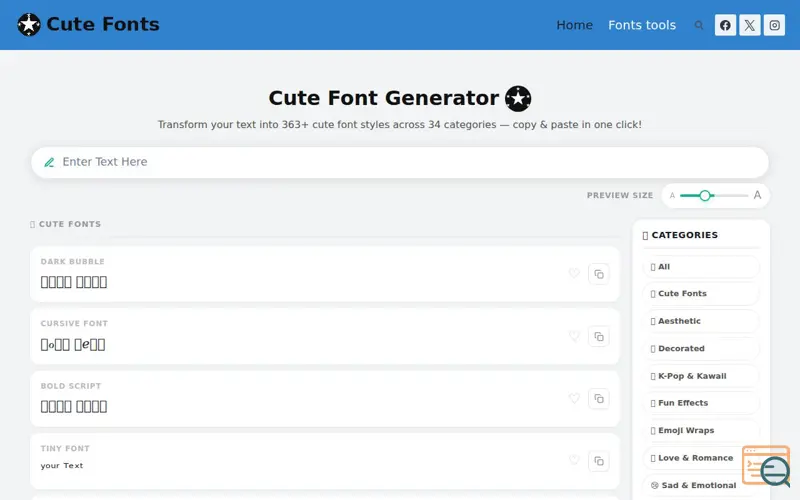Select the All category

click(701, 266)
